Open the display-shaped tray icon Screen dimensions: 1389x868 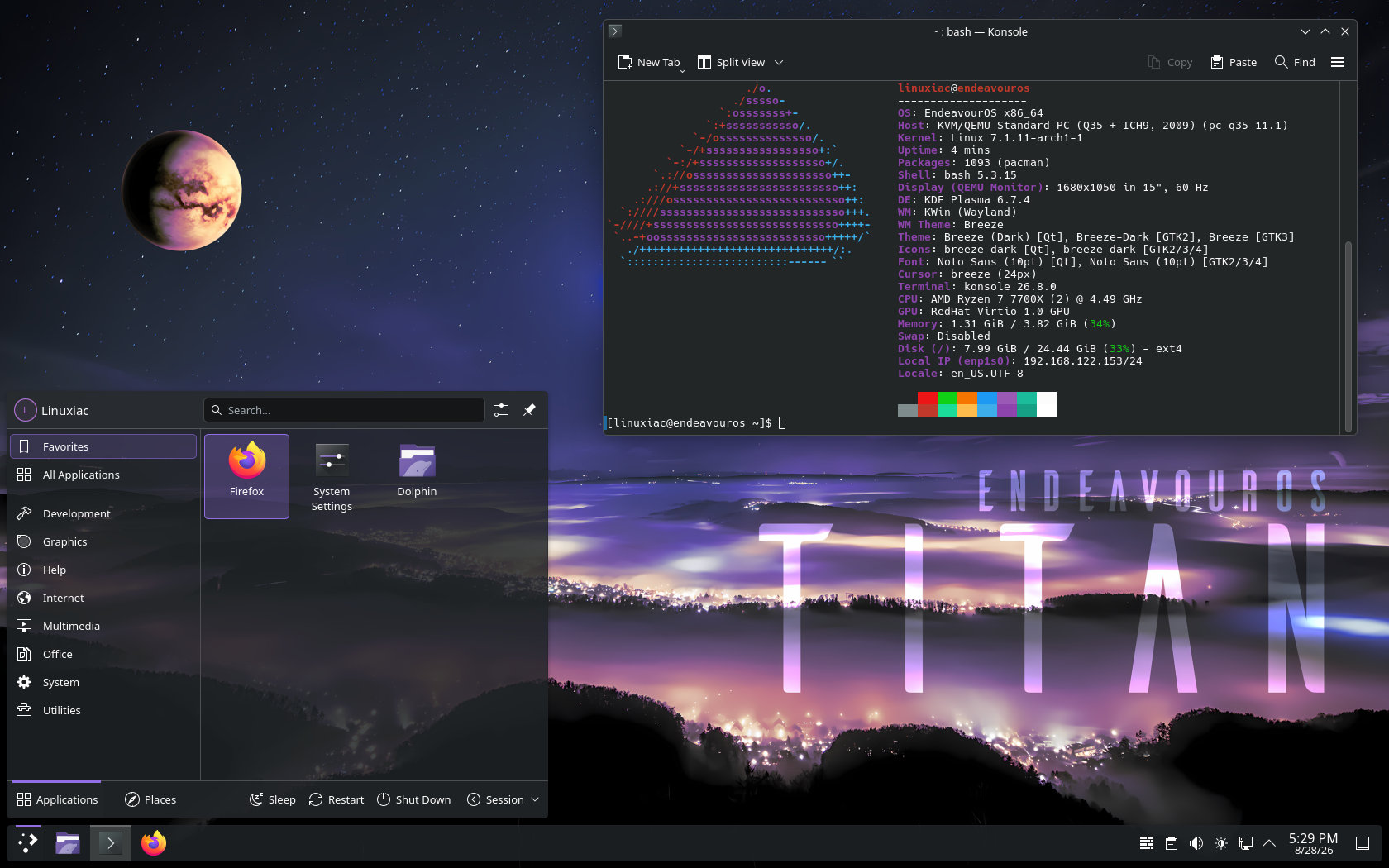(x=1246, y=843)
